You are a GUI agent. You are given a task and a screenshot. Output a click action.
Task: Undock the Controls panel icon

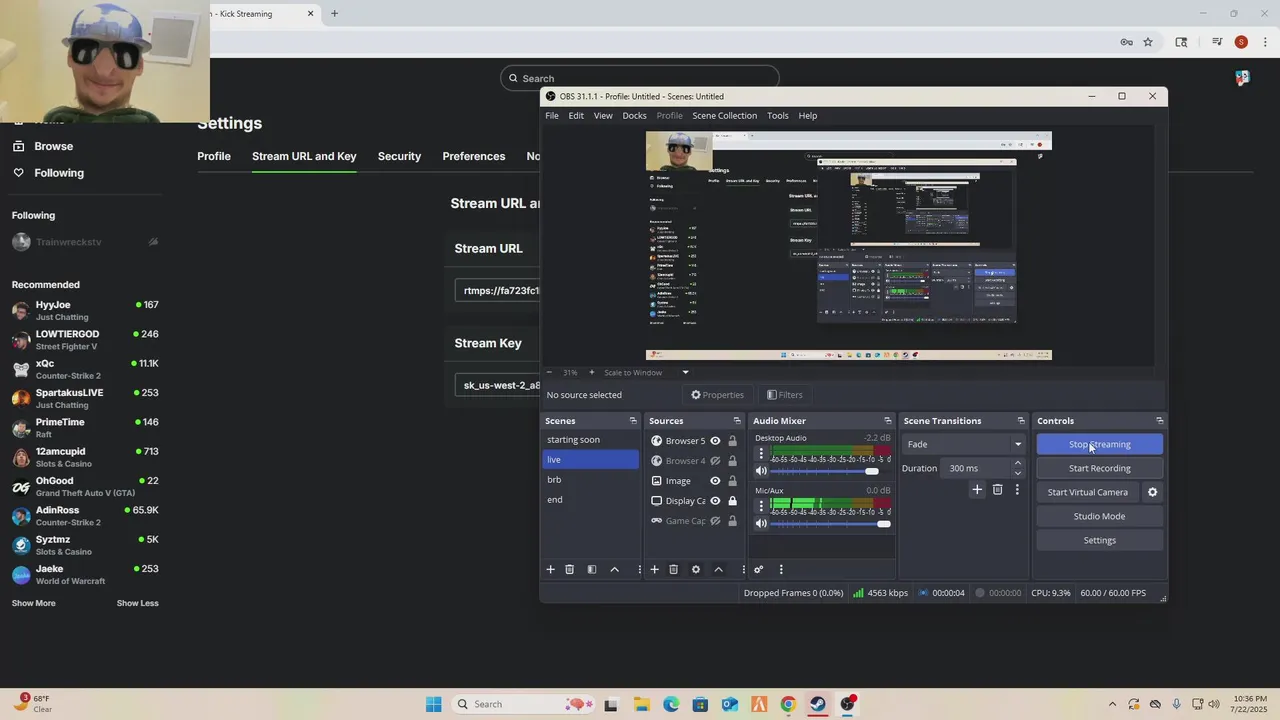[x=1159, y=421]
